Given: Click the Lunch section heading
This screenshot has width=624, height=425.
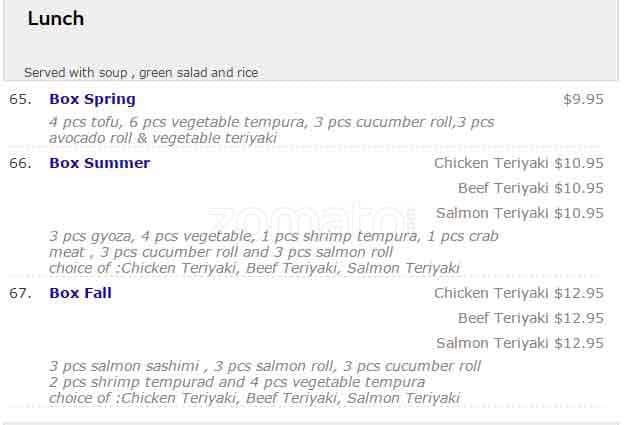Looking at the screenshot, I should coord(56,19).
